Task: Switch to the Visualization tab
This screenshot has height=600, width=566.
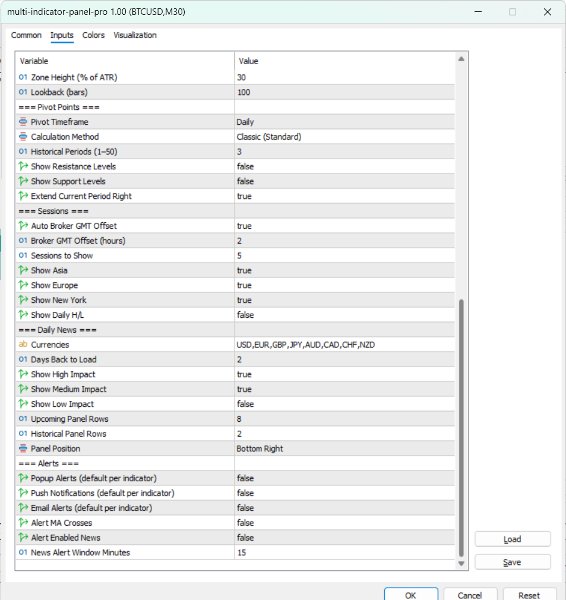Action: (135, 35)
